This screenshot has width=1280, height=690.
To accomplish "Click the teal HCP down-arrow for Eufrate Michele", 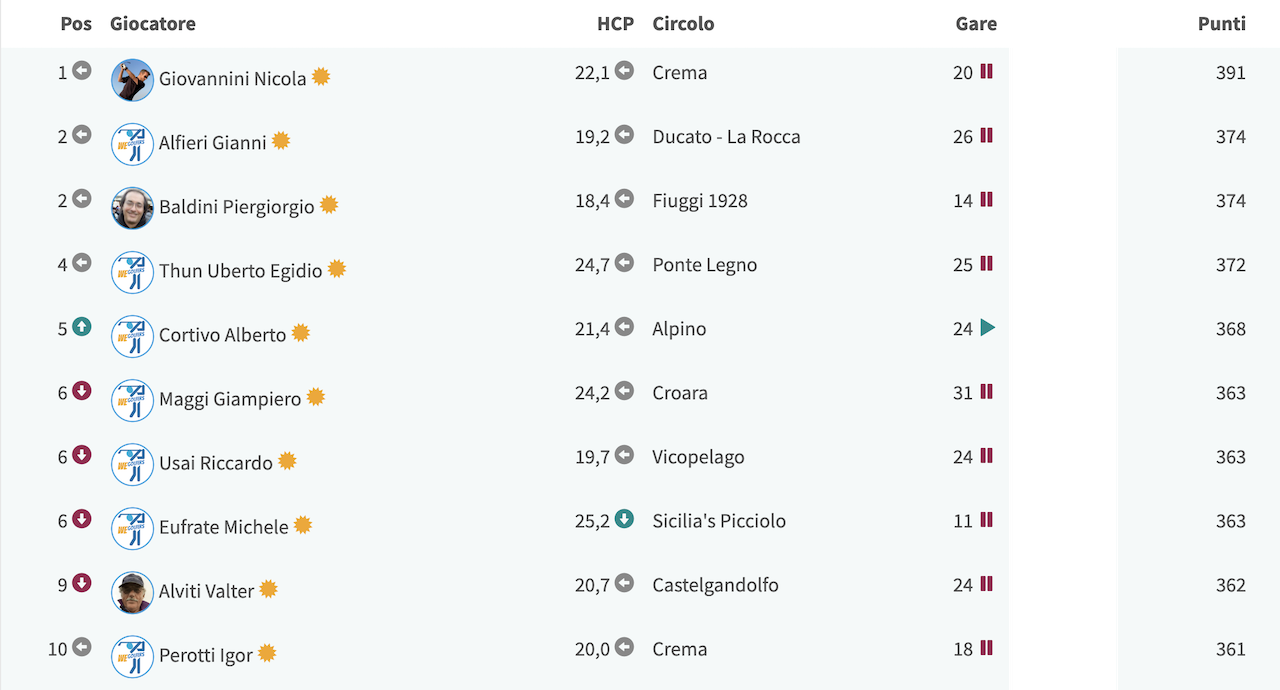I will [x=624, y=519].
